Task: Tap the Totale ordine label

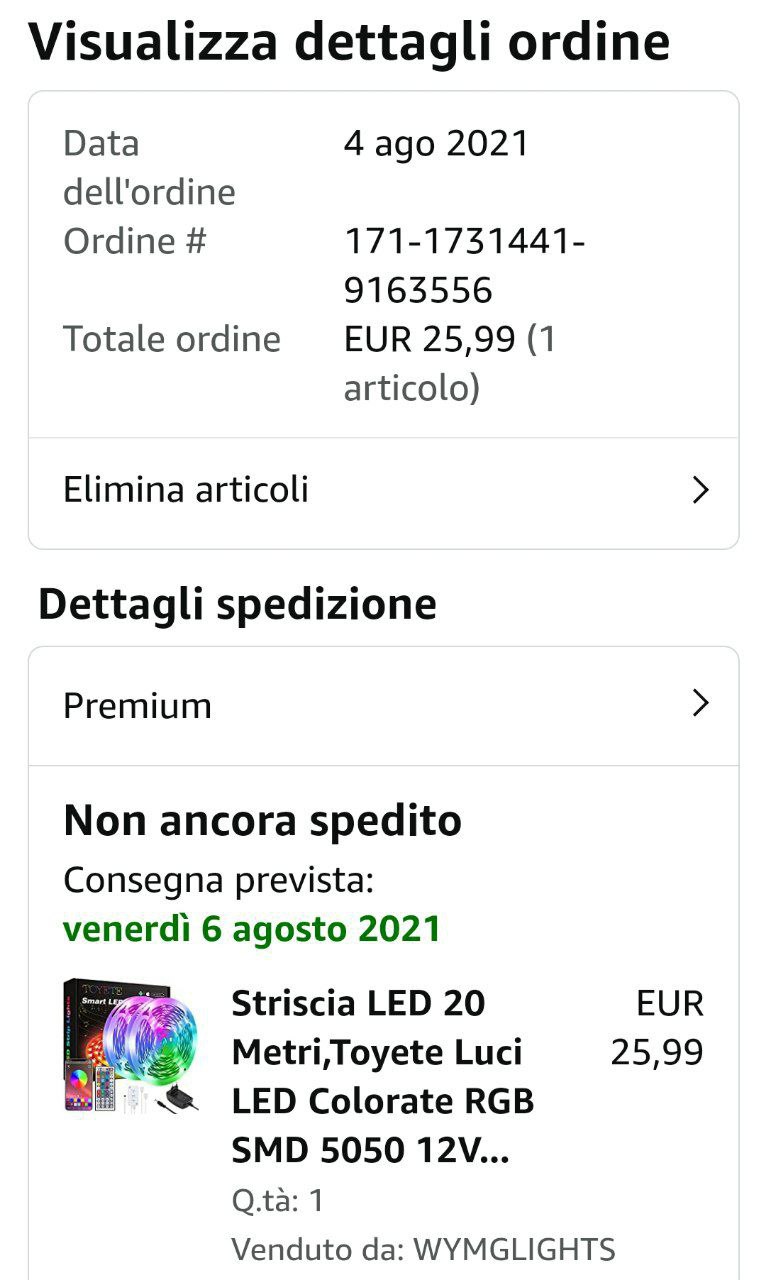Action: pyautogui.click(x=172, y=339)
